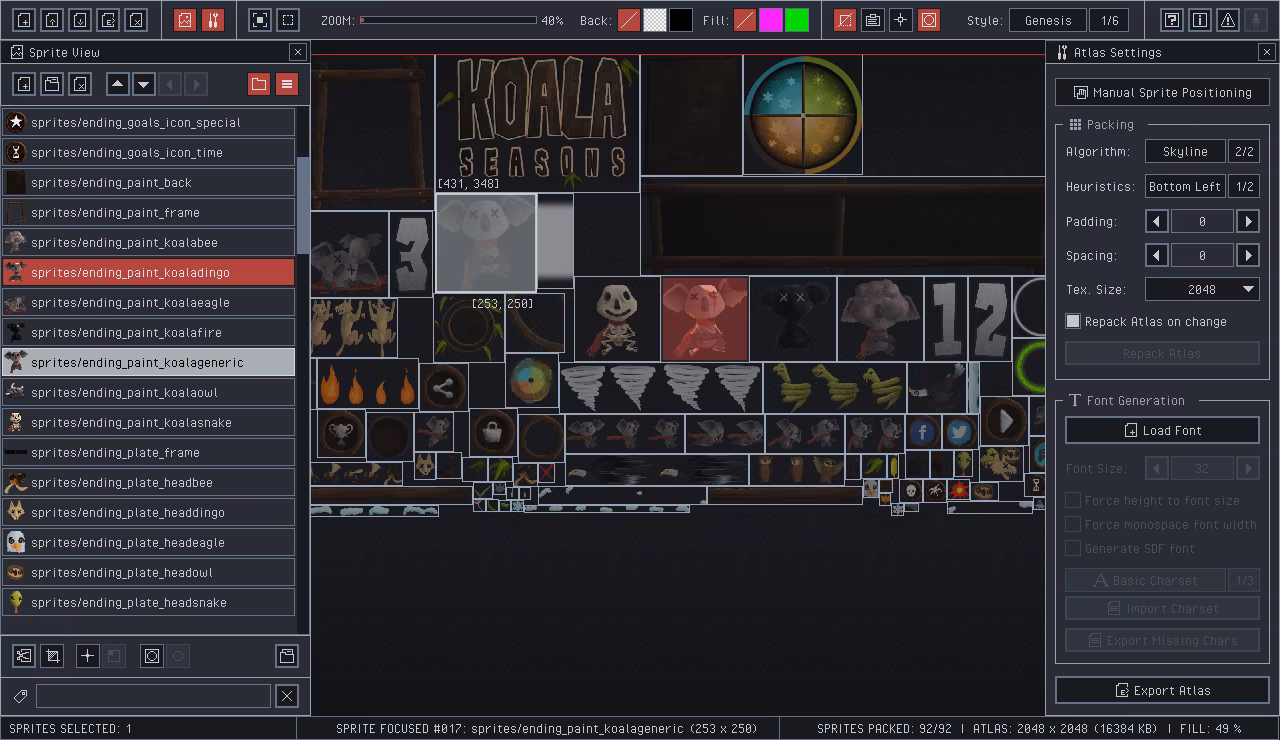This screenshot has width=1280, height=740.
Task: Select sprites/ending_paint_koalaowl in the list
Action: [148, 392]
